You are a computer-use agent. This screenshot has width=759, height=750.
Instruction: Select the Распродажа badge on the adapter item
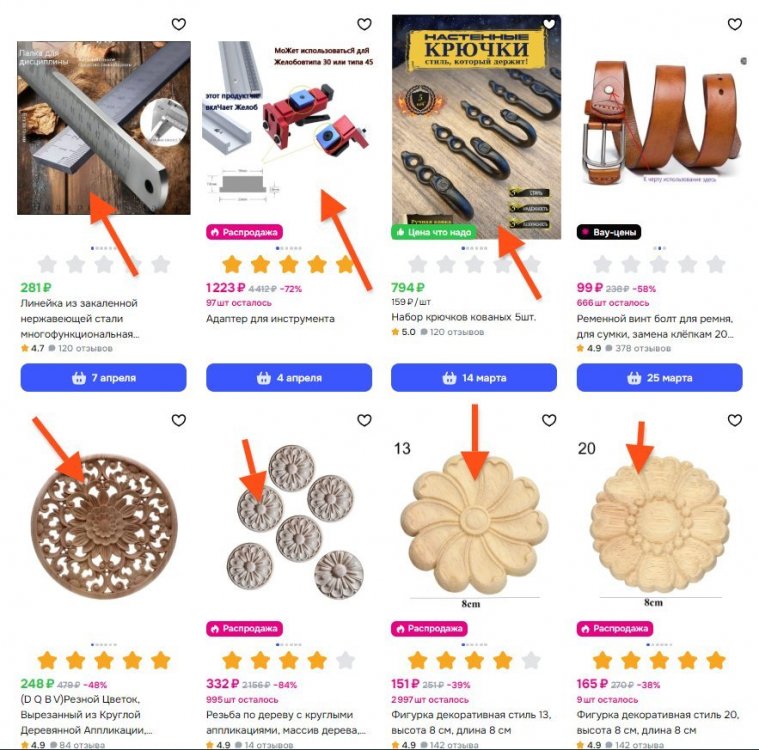click(x=244, y=232)
